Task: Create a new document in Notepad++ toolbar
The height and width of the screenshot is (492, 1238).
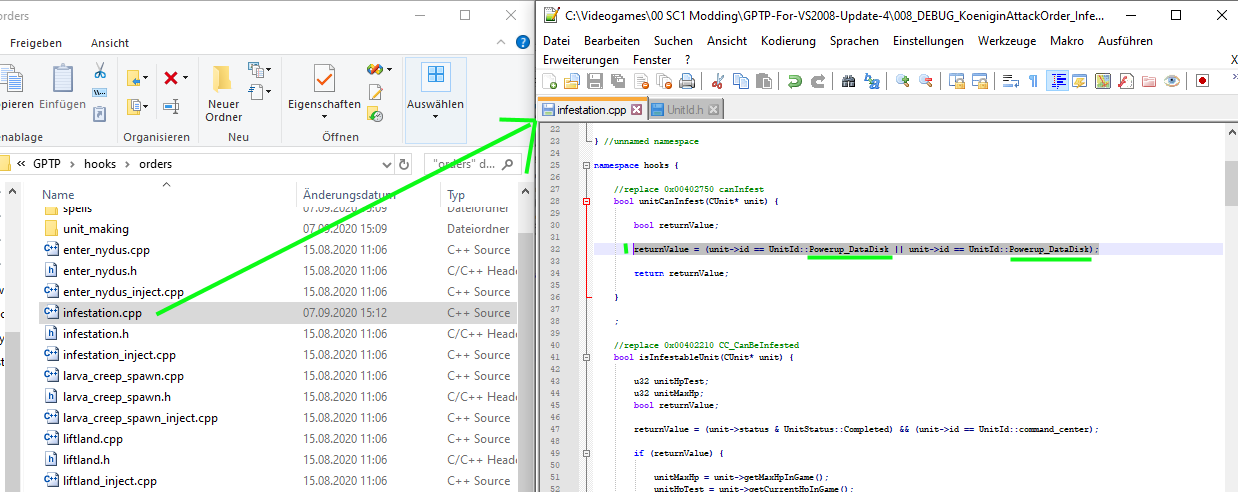Action: [551, 81]
